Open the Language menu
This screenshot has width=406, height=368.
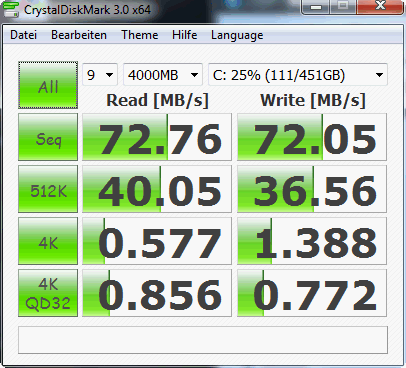tap(237, 35)
